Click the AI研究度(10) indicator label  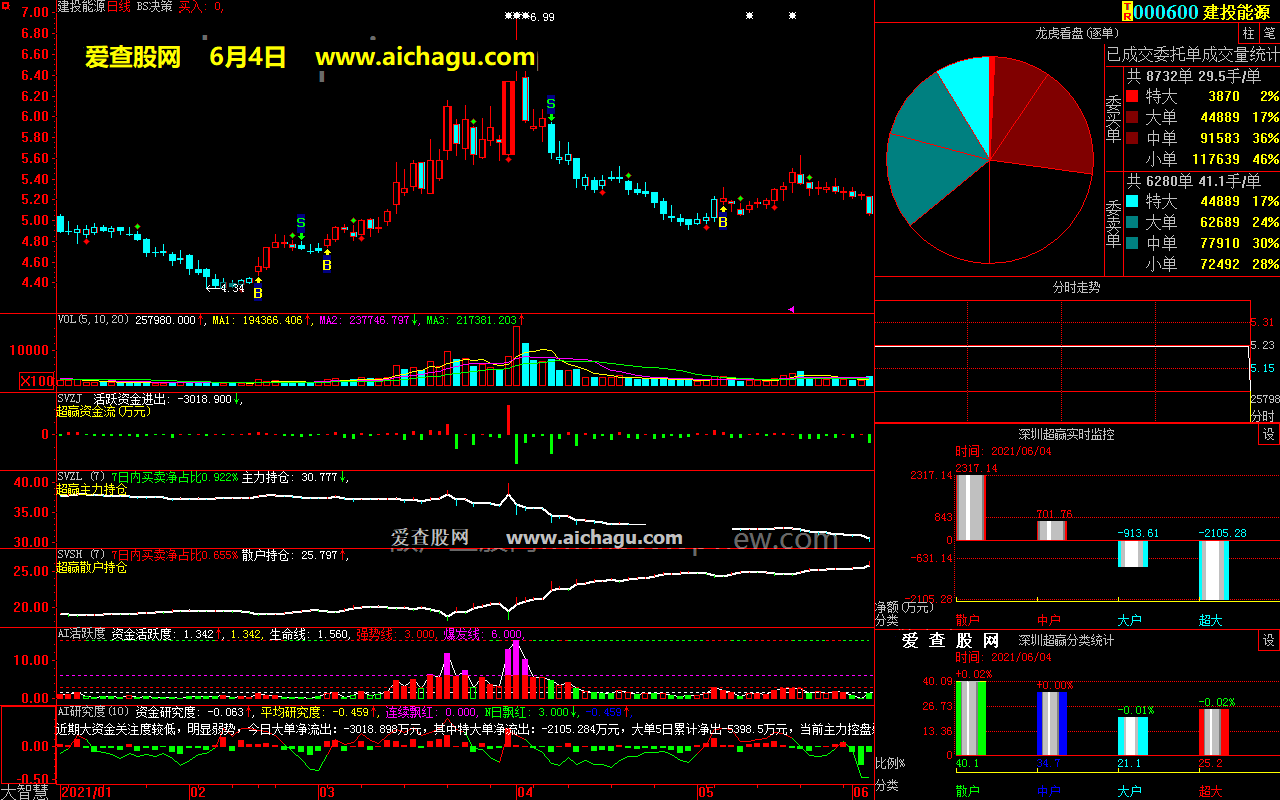93,712
